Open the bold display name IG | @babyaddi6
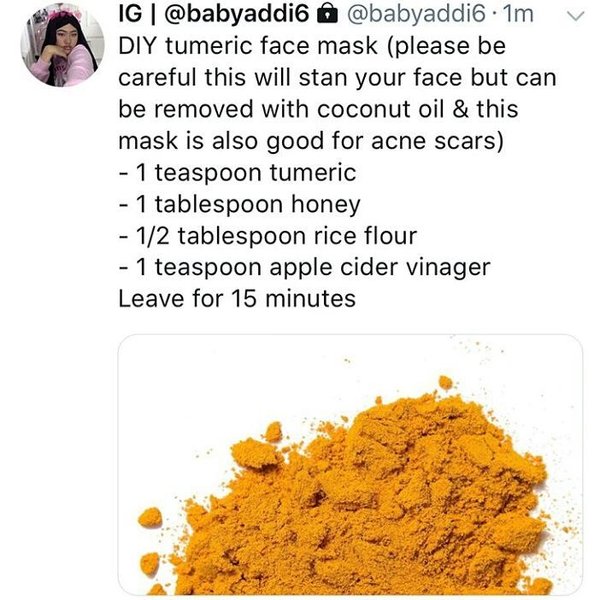This screenshot has width=600, height=600. coord(214,14)
